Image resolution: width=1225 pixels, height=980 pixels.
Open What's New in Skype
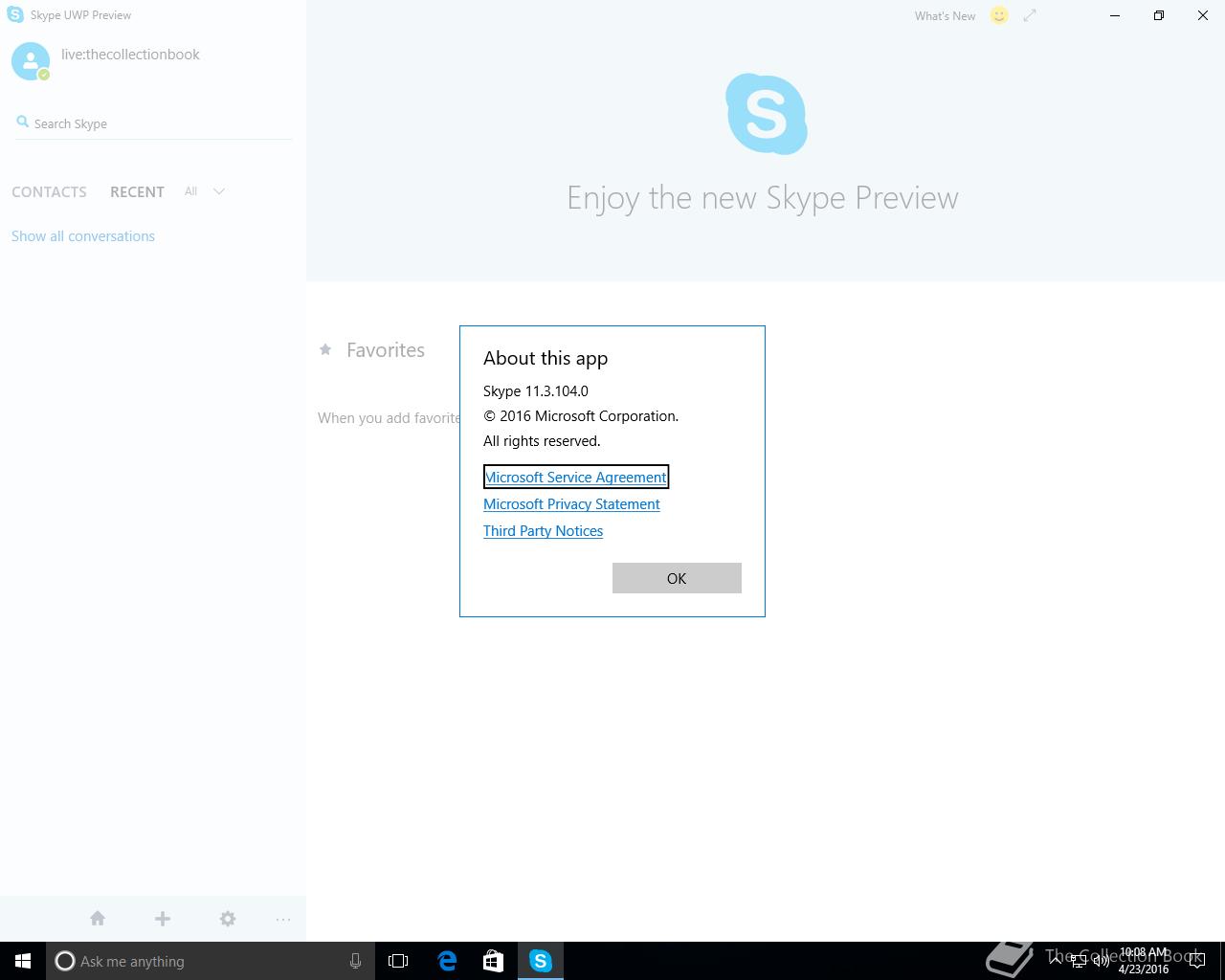pos(945,15)
